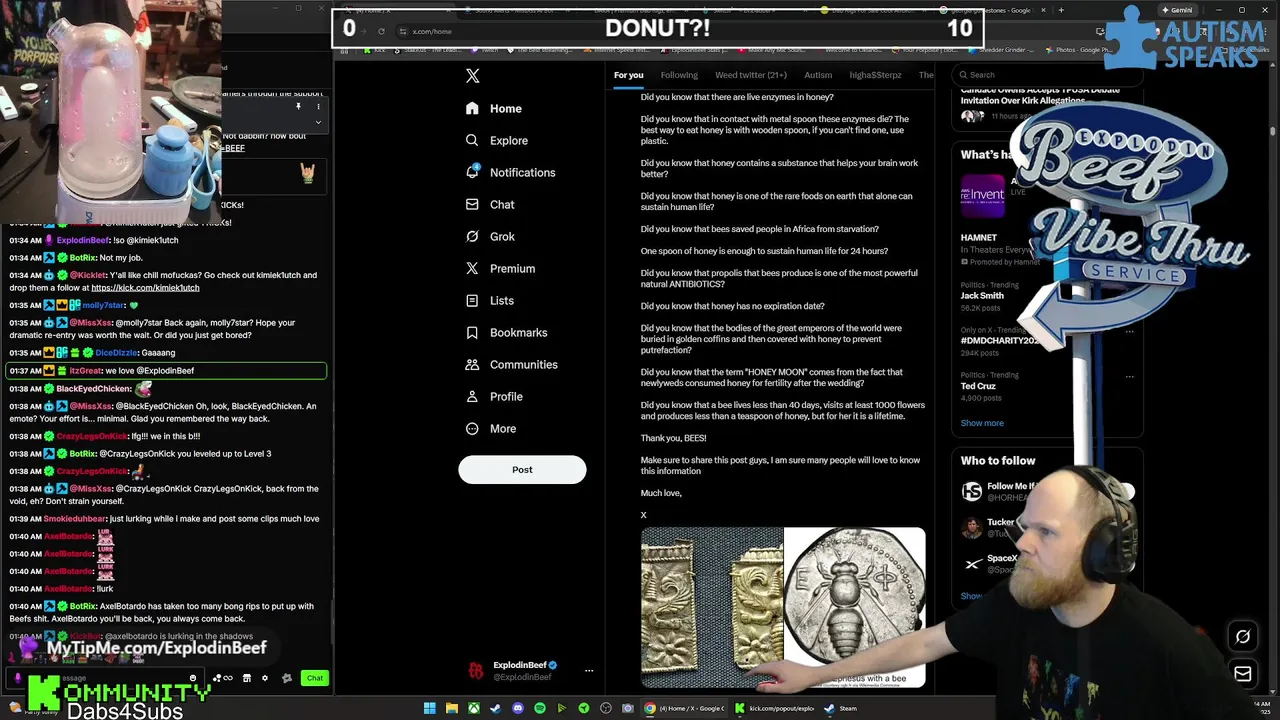Click the highlighted itzGreat chat message
The width and height of the screenshot is (1280, 720).
(166, 371)
